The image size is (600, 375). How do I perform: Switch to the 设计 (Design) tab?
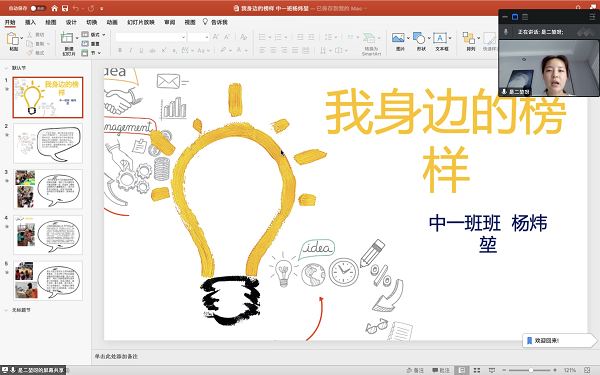point(71,22)
